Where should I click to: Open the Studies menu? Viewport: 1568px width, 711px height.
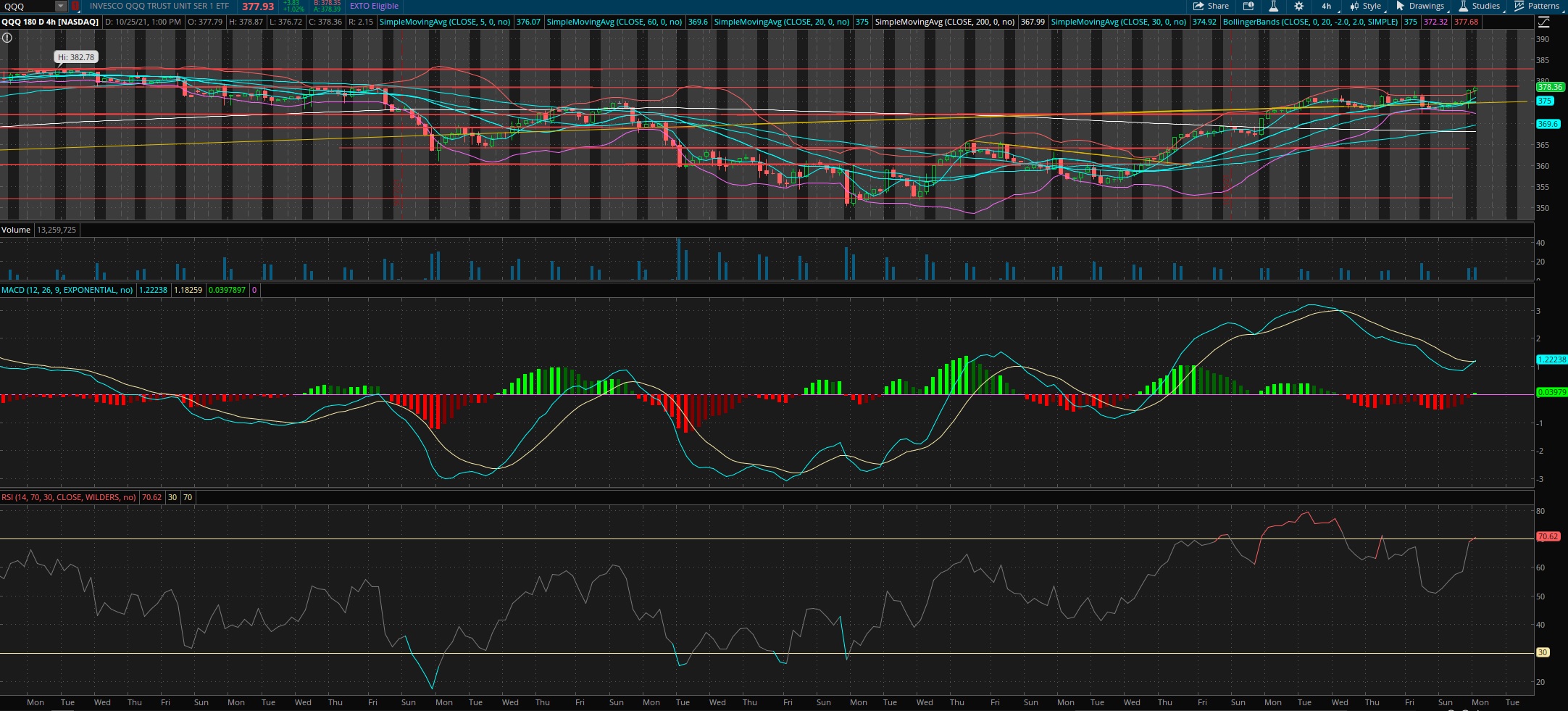[x=1479, y=6]
